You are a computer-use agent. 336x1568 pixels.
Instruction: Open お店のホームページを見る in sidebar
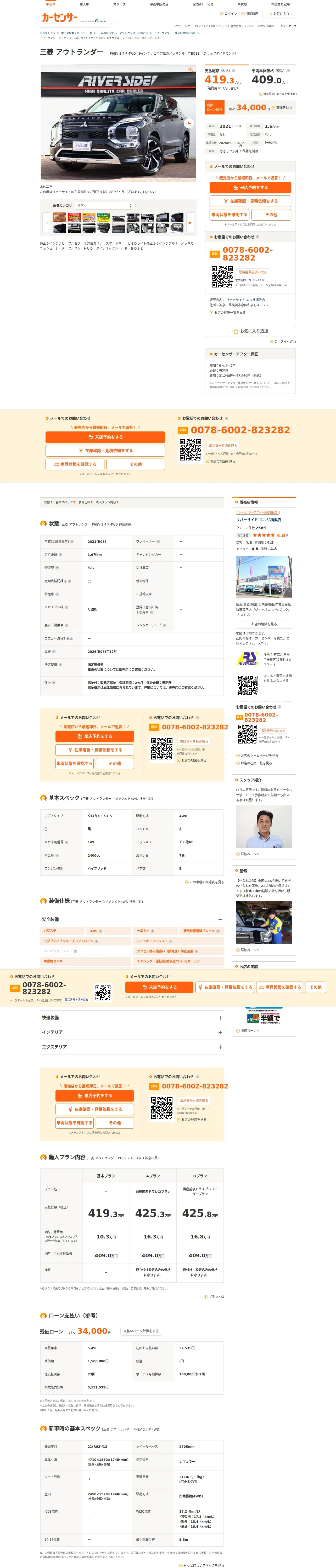(257, 756)
